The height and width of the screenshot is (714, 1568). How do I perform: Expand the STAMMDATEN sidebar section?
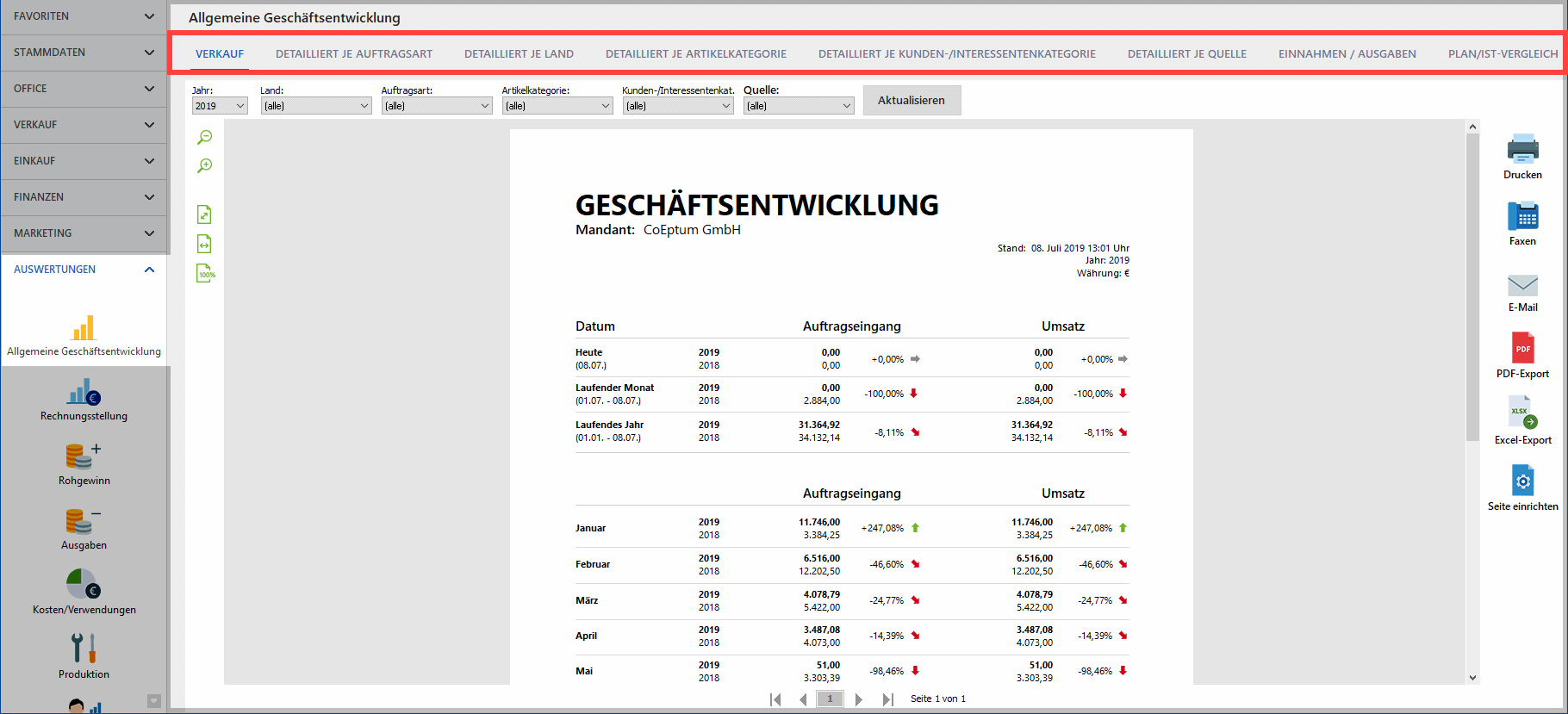coord(84,53)
